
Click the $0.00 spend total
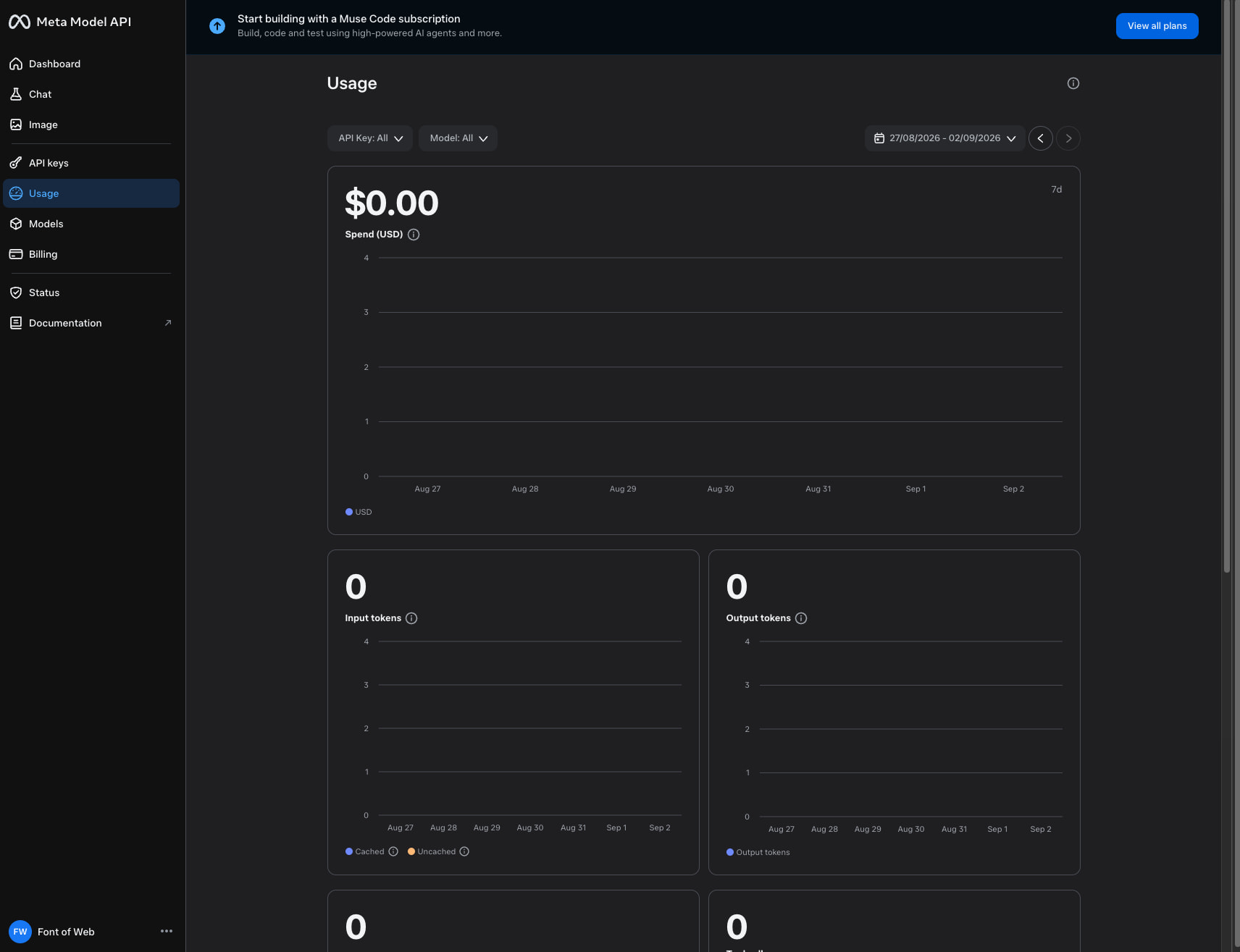tap(392, 203)
